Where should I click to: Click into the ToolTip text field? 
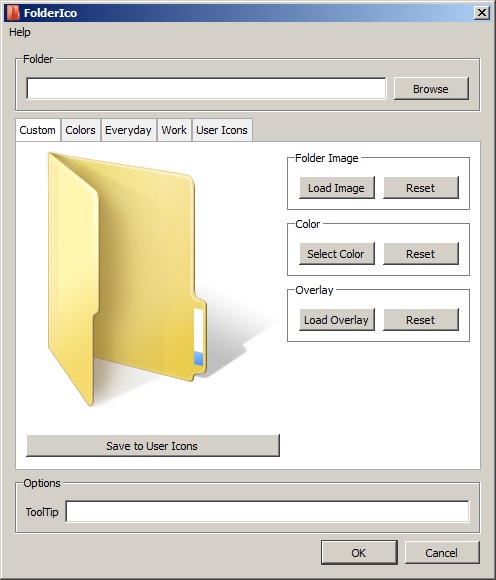267,512
